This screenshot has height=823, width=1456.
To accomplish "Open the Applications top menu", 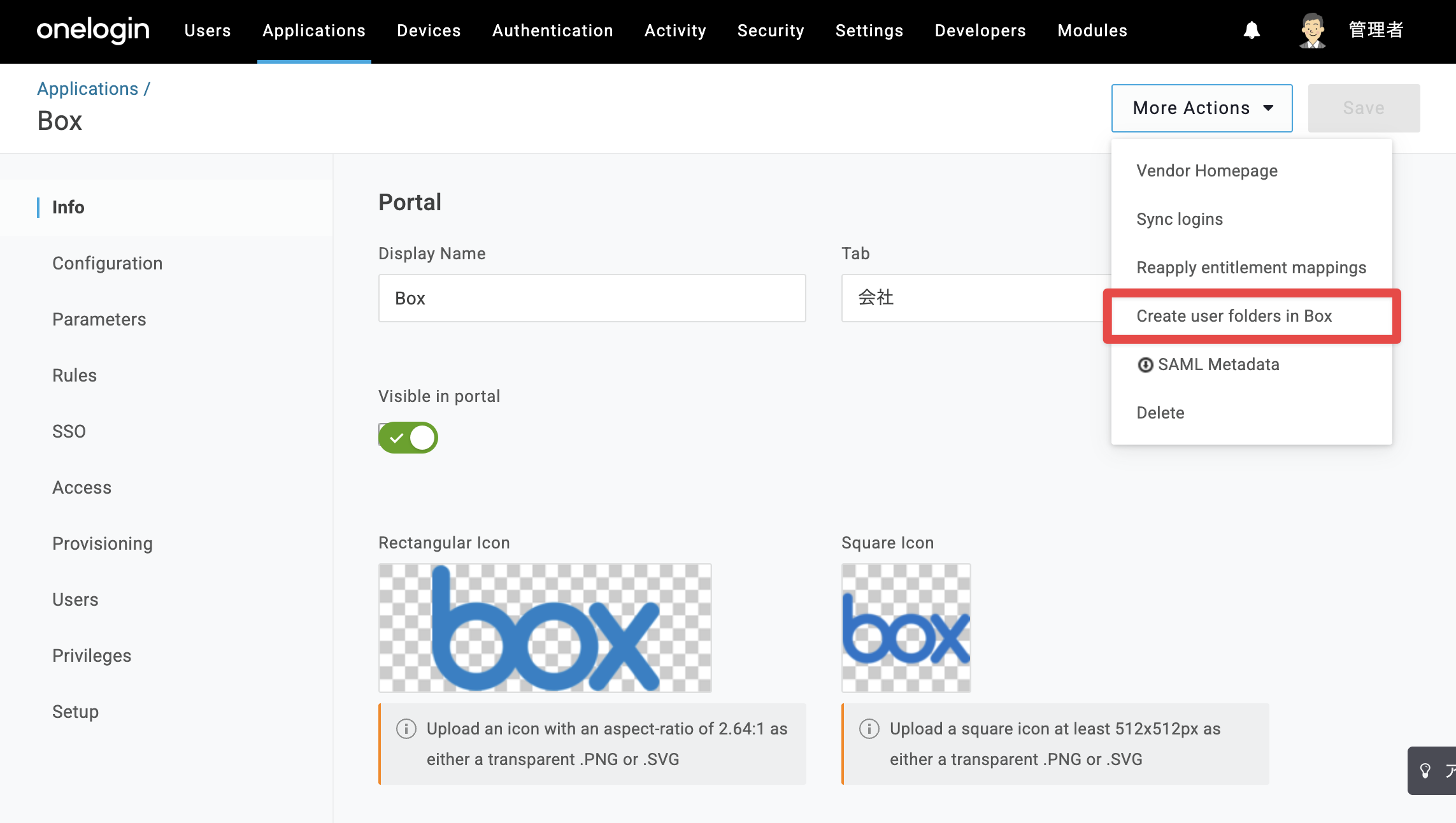I will pyautogui.click(x=314, y=31).
